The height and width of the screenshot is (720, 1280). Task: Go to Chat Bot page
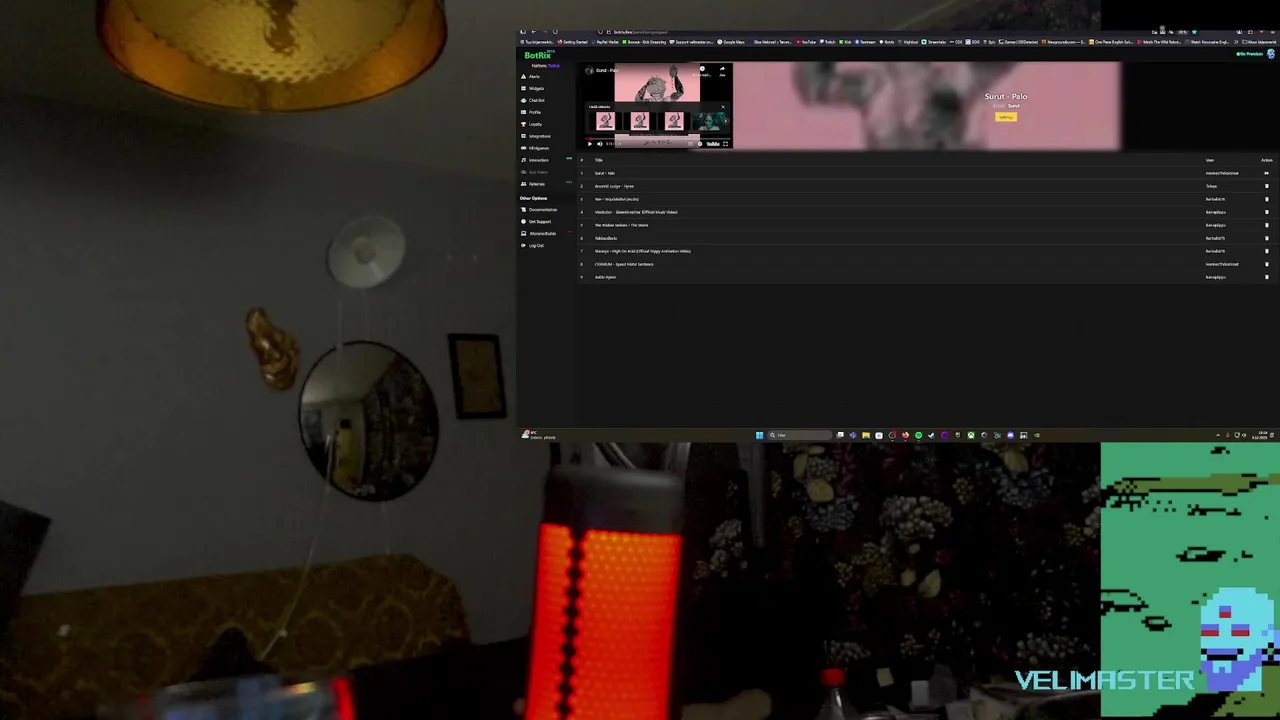[533, 100]
